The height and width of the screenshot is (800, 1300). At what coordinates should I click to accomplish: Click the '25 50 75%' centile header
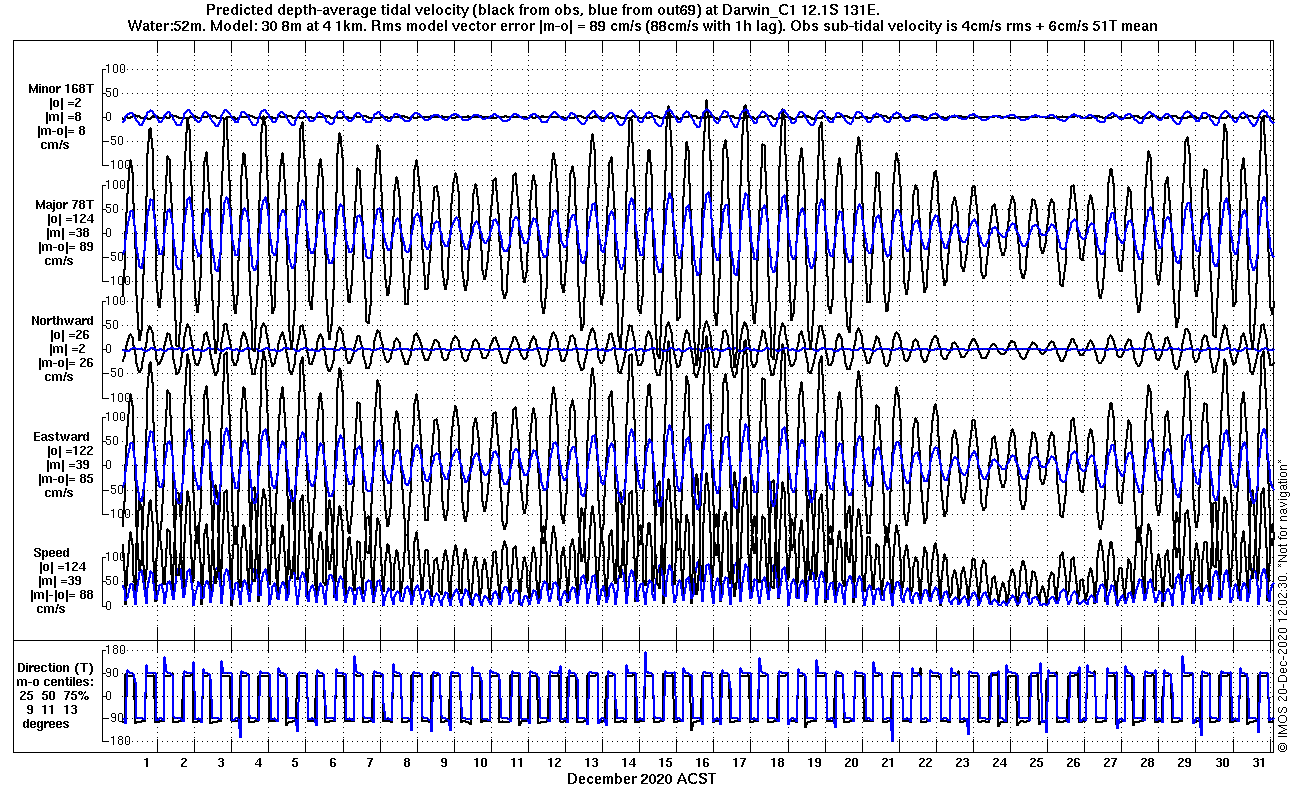point(56,695)
